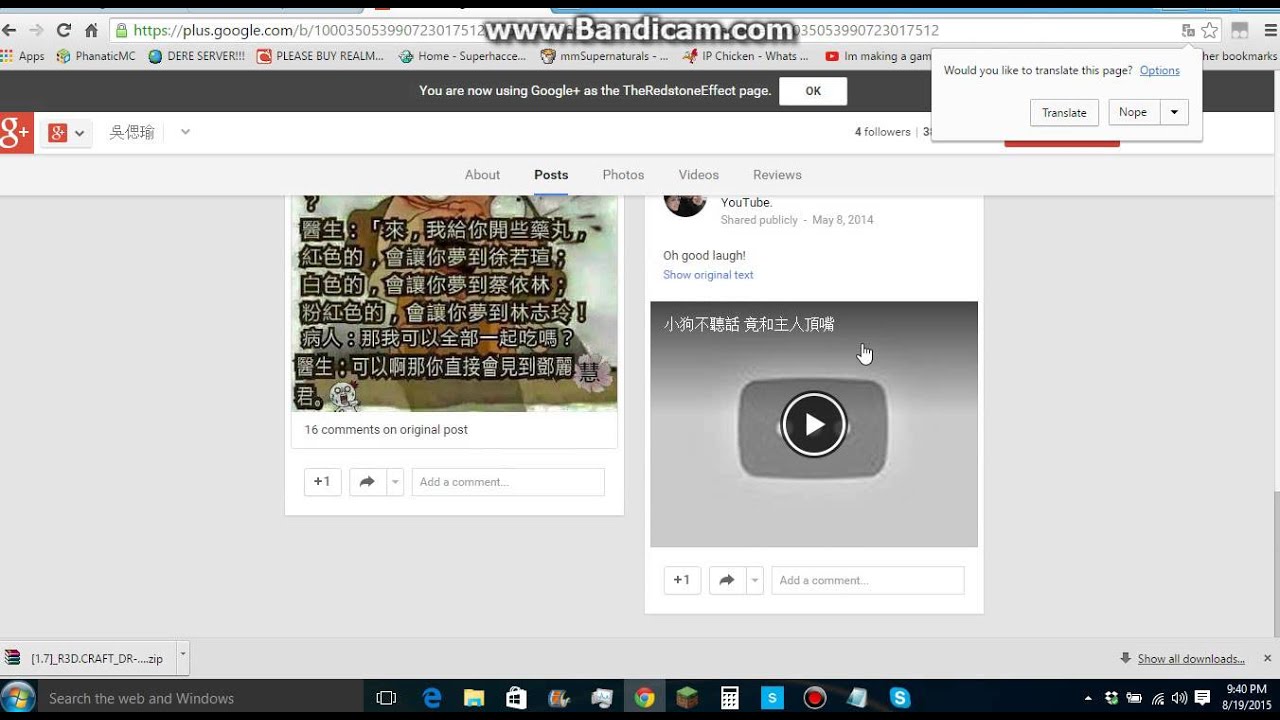The image size is (1280, 720).
Task: +1 the left image post
Action: coord(322,482)
